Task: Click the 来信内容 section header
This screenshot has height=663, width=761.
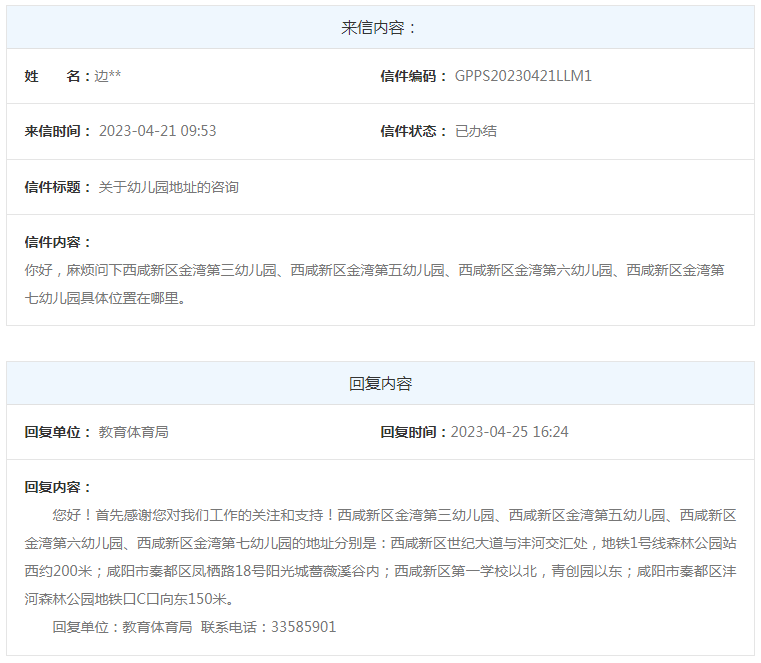Action: (x=379, y=28)
